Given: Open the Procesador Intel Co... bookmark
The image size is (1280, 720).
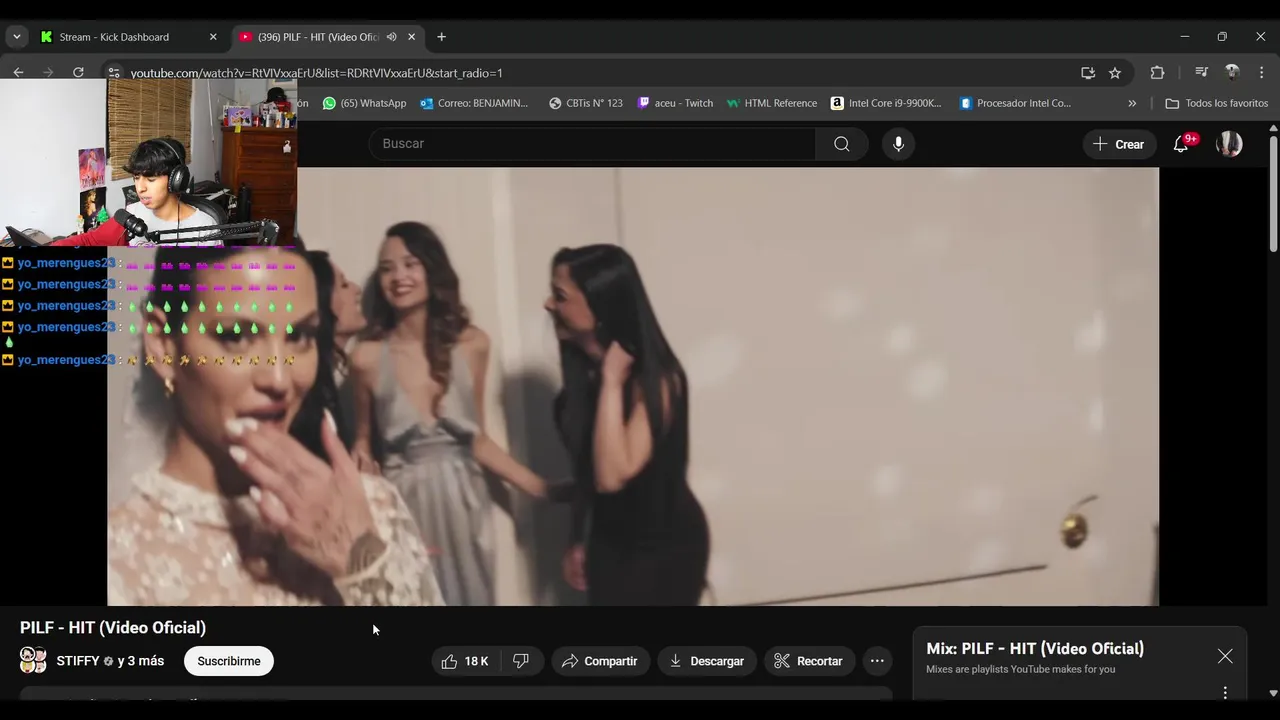Looking at the screenshot, I should (1015, 103).
